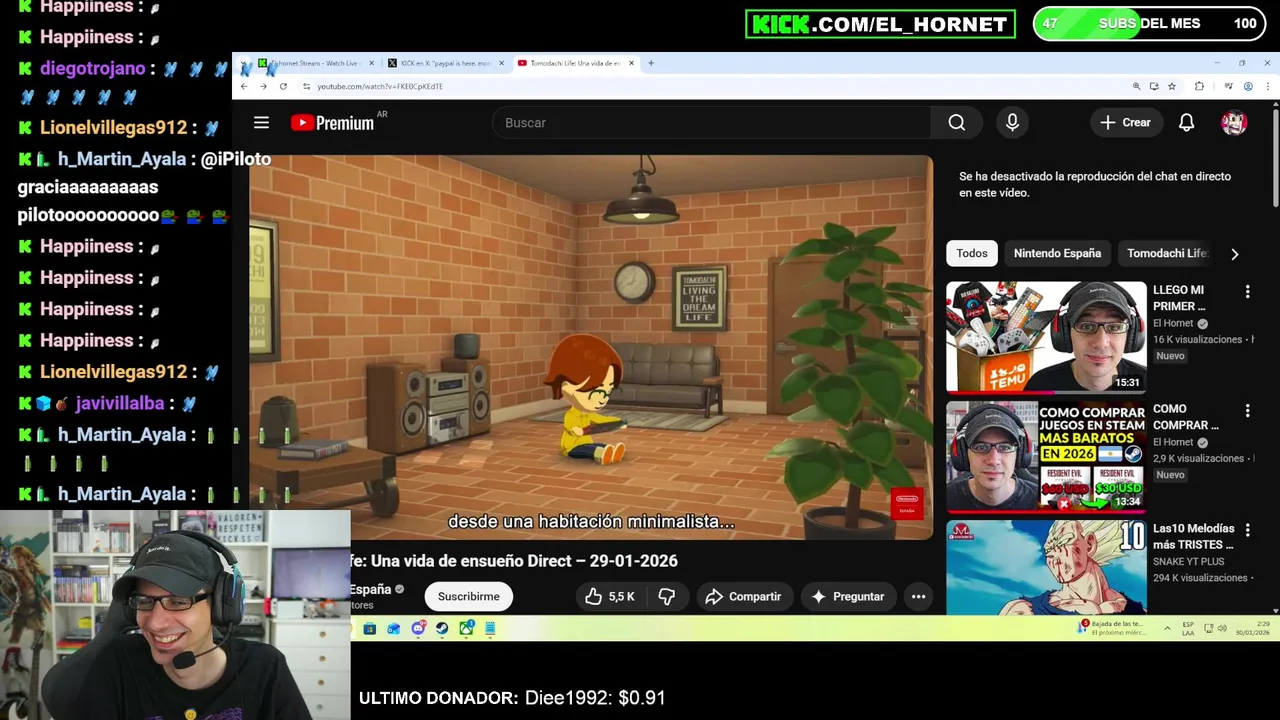Submit search with the magnifying glass button
This screenshot has height=720, width=1280.
pyautogui.click(x=956, y=122)
